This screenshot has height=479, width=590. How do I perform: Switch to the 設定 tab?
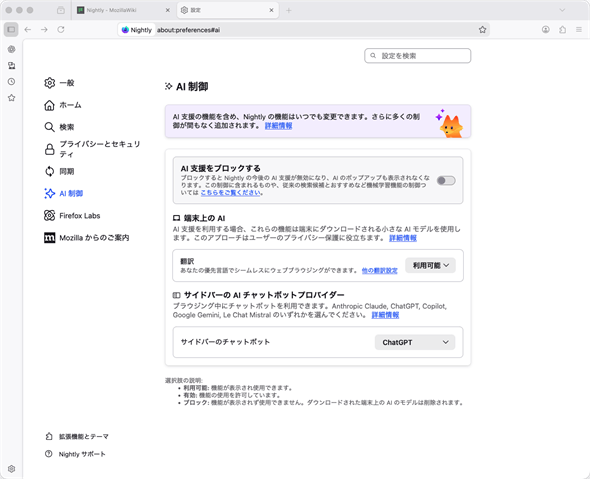[x=228, y=11]
